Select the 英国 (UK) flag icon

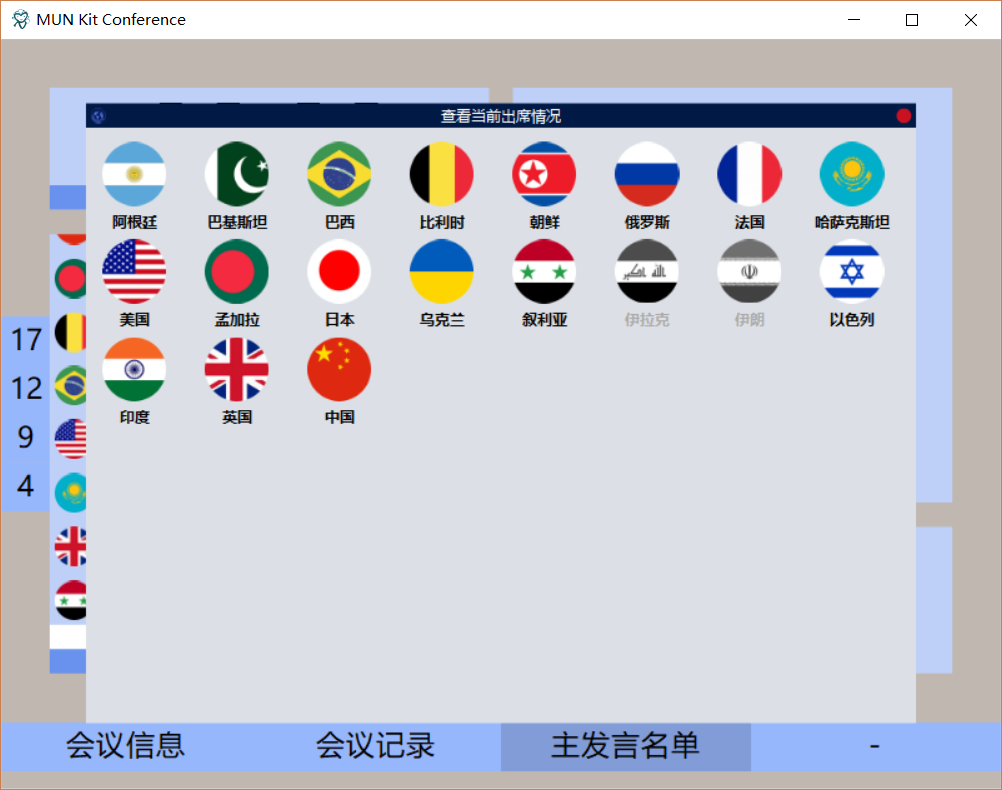tap(236, 369)
